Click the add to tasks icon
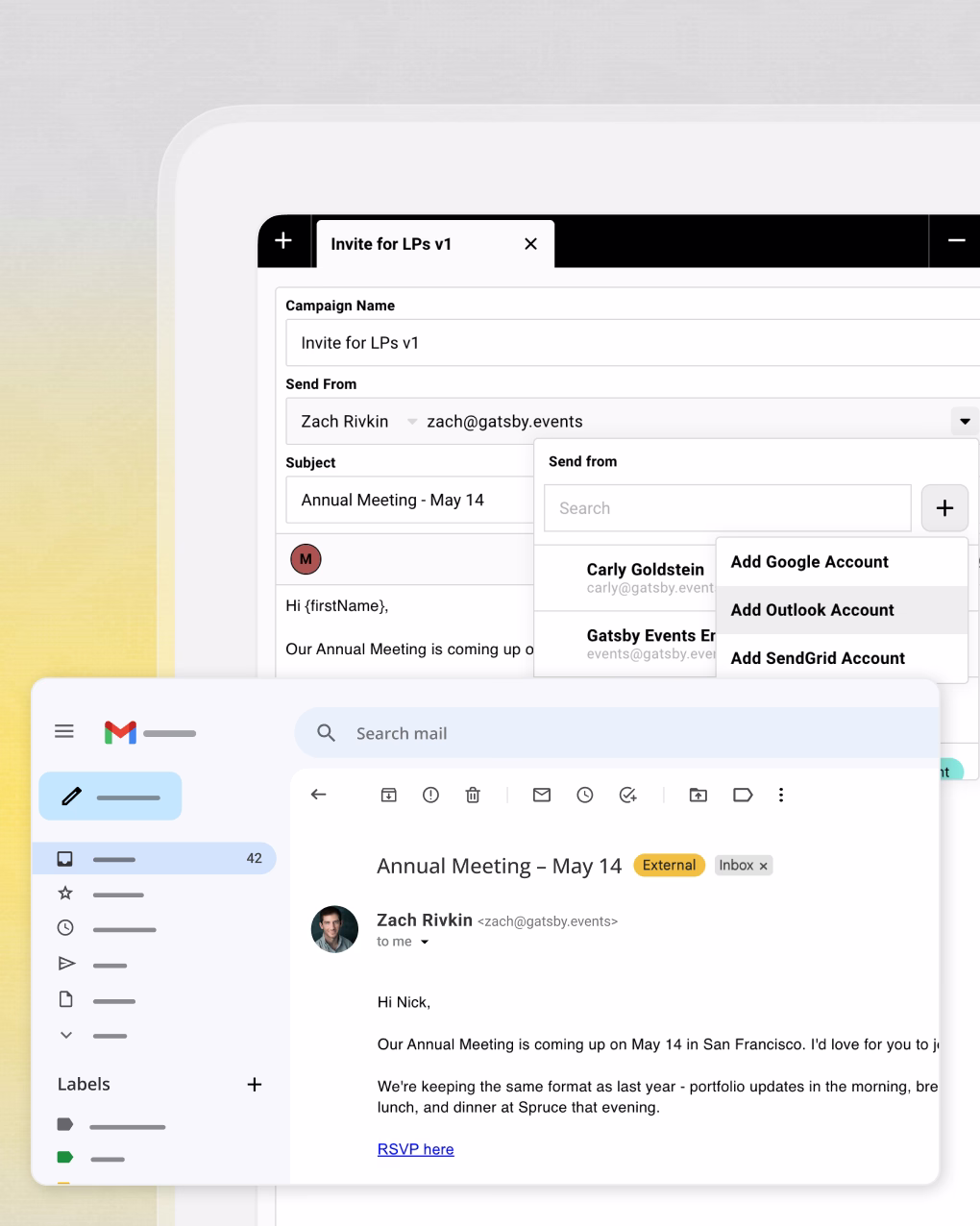 (x=628, y=795)
